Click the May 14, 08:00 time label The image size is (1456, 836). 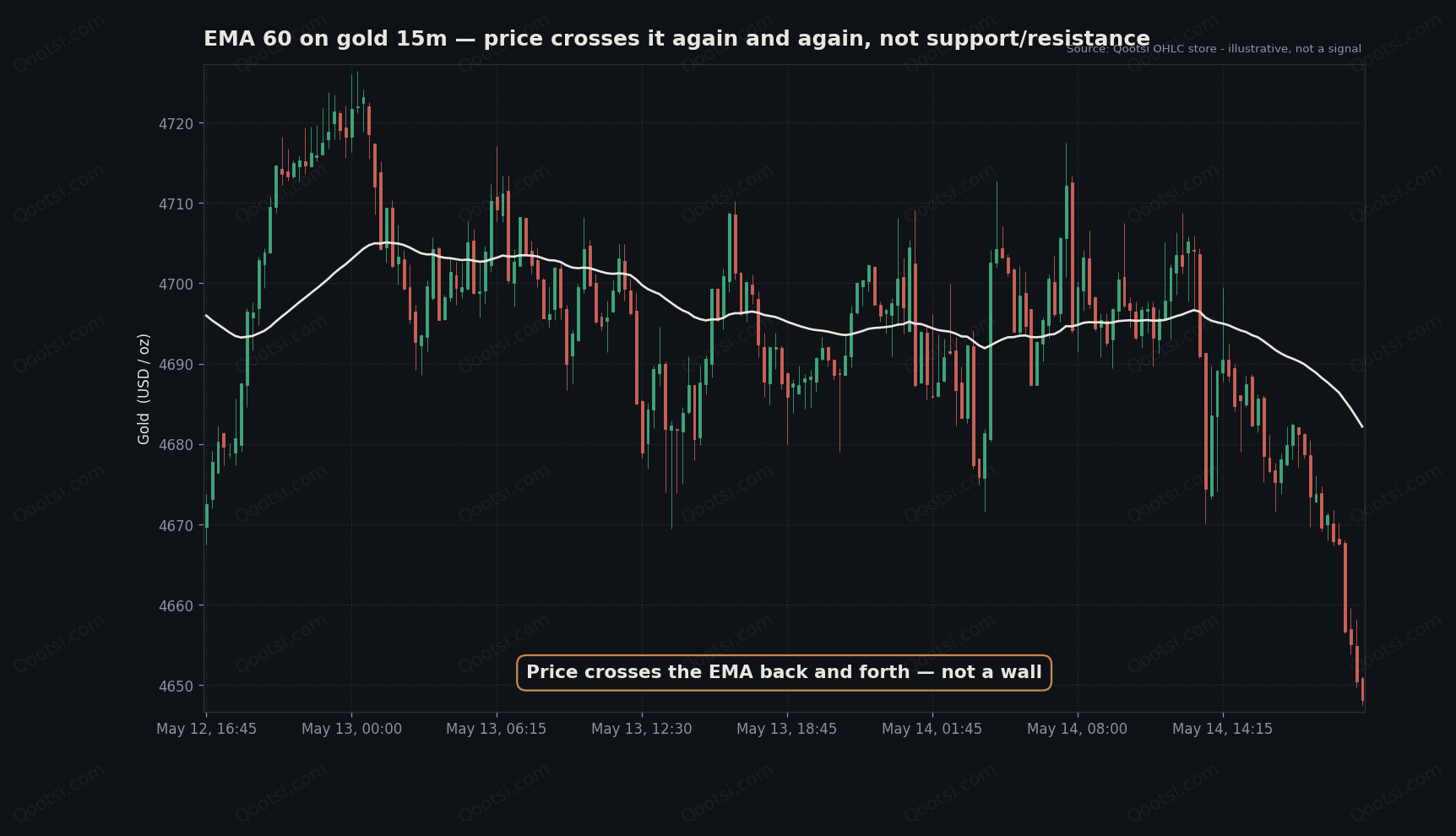coord(1077,729)
